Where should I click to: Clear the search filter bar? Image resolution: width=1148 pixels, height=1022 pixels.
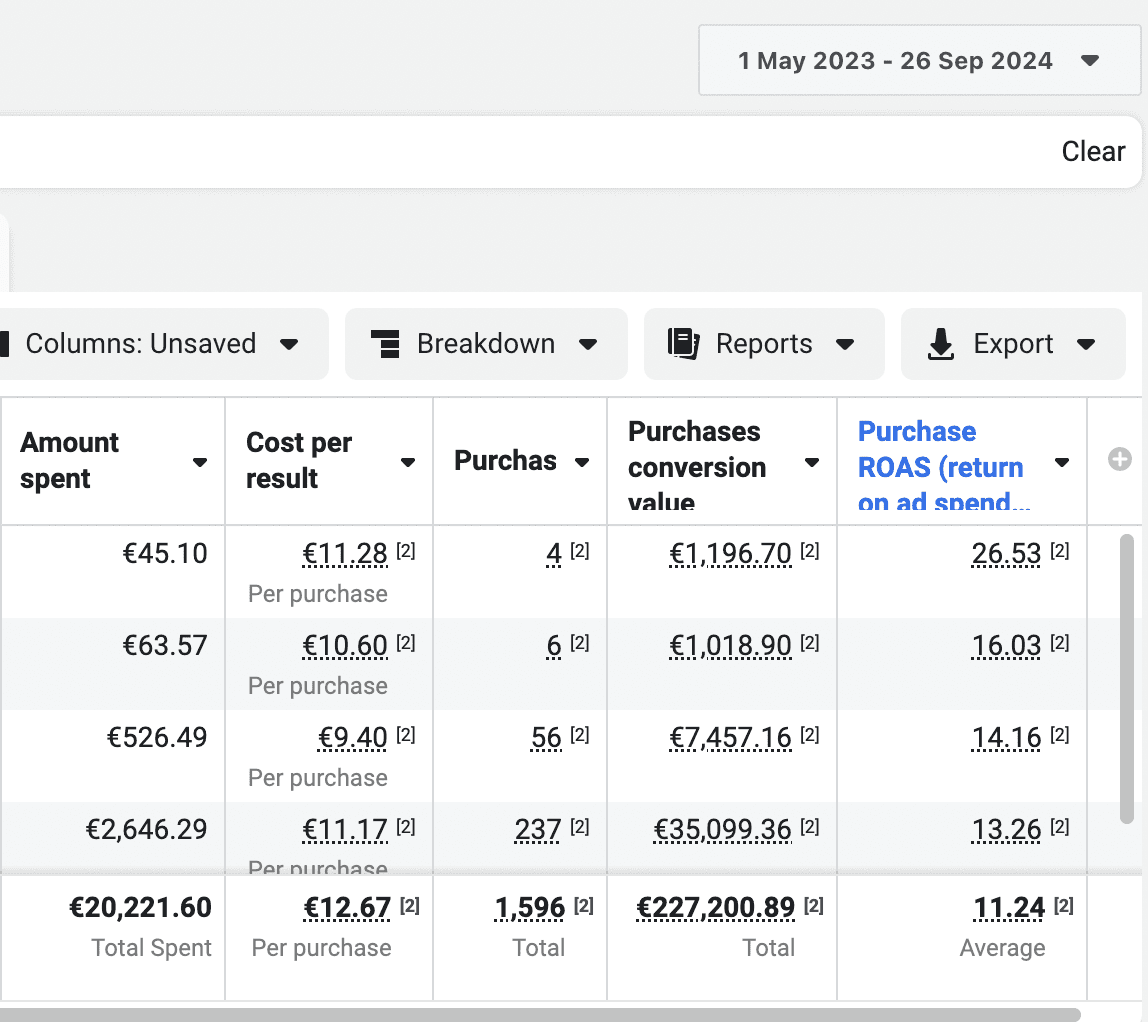tap(1093, 152)
